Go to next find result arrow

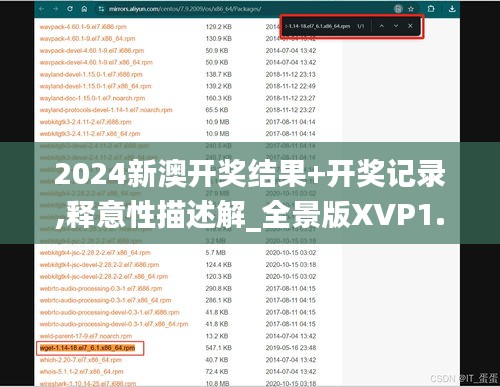[396, 26]
